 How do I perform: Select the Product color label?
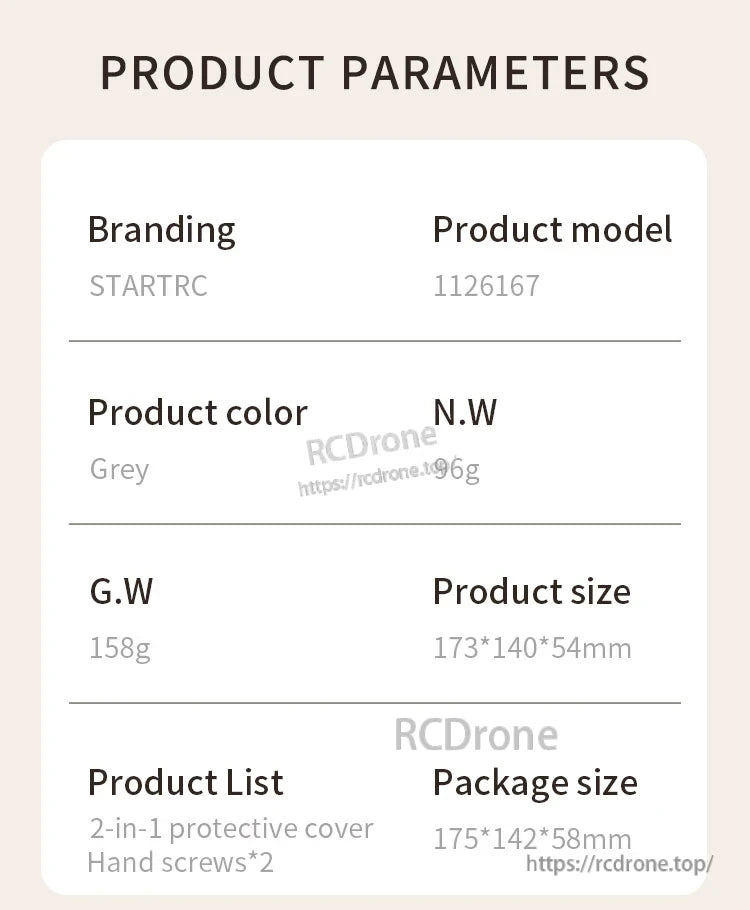pos(198,413)
